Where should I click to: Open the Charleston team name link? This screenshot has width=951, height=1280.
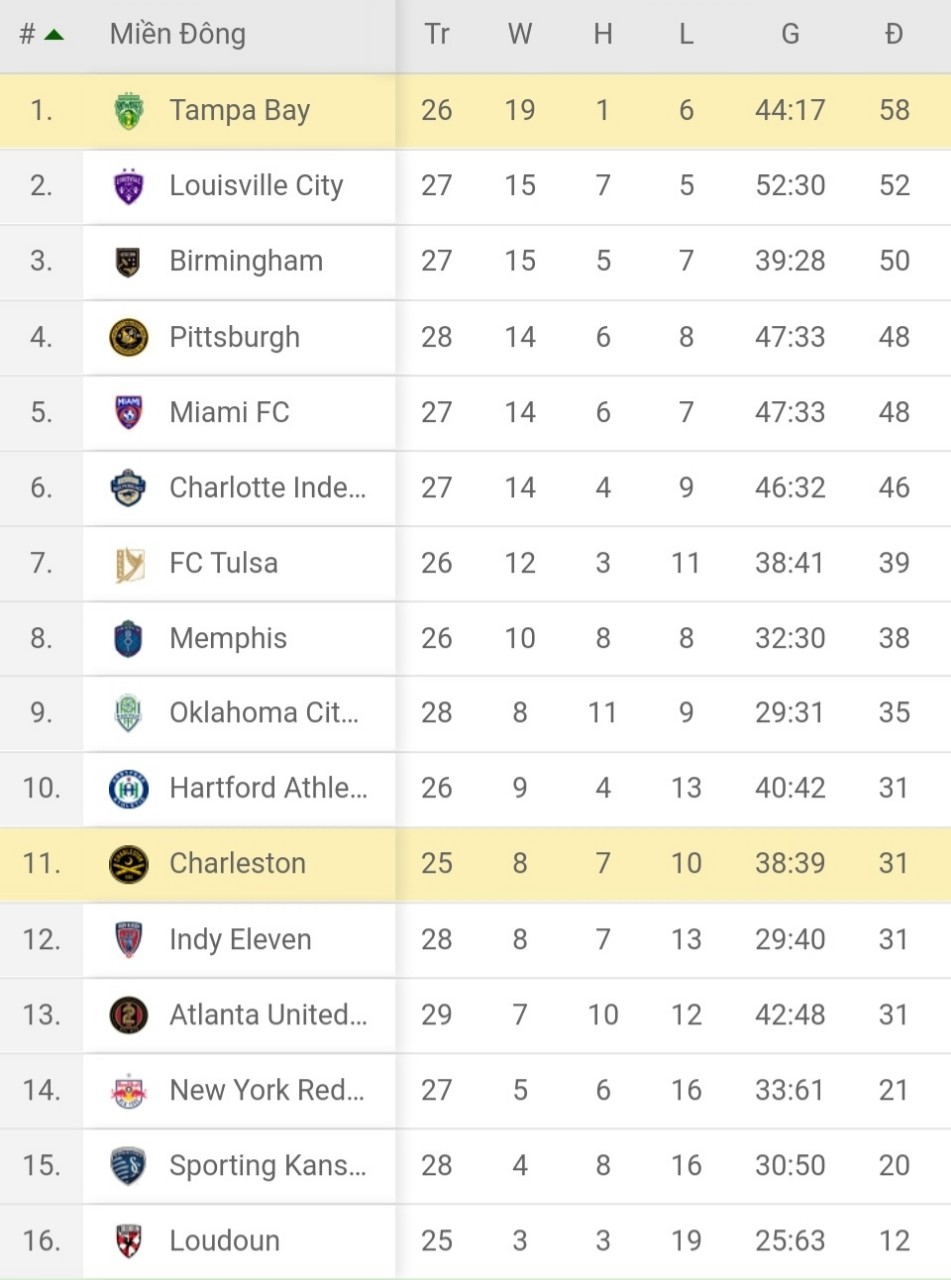238,864
